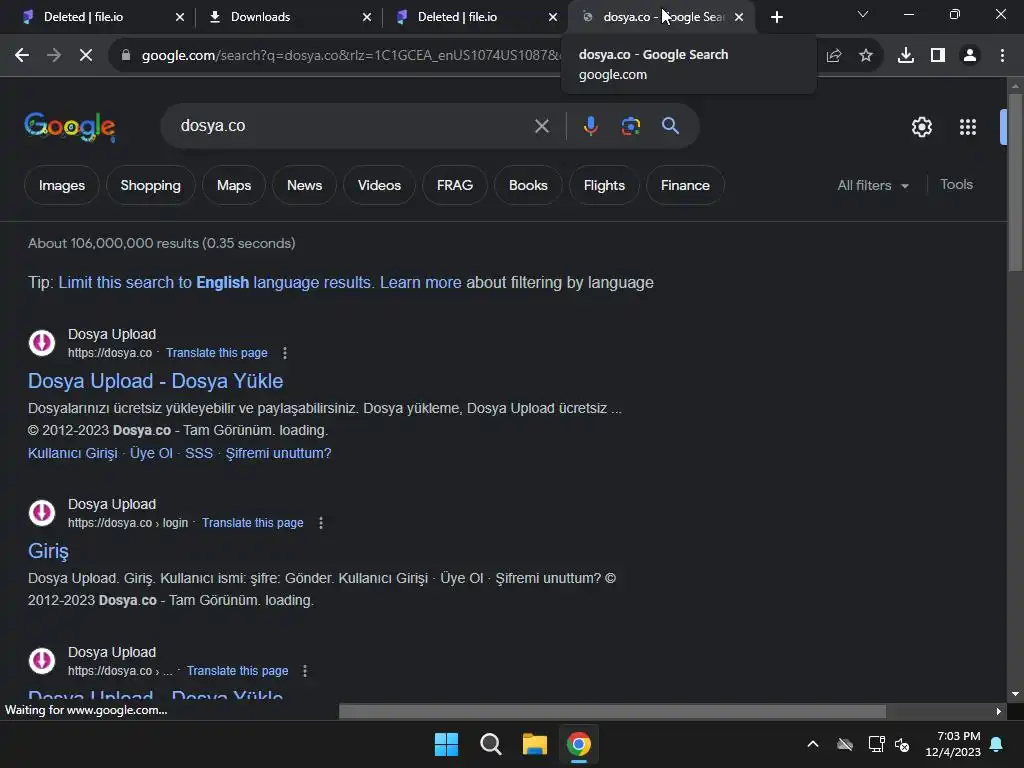The width and height of the screenshot is (1024, 768).
Task: Select the Shopping filter chip
Action: (x=151, y=185)
